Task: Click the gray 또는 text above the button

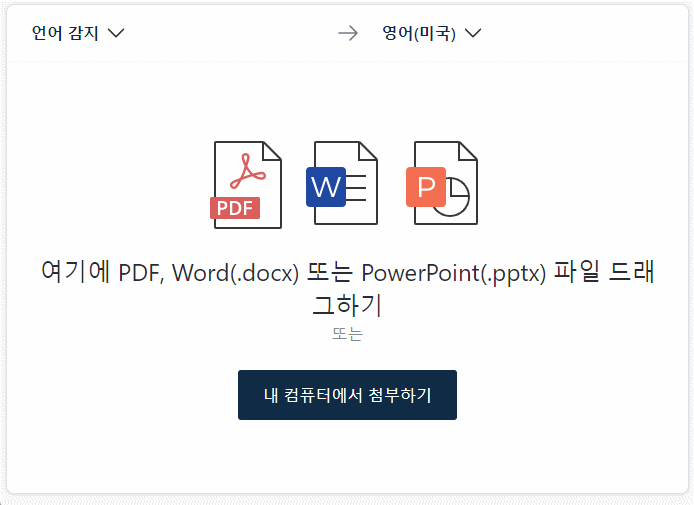Action: coord(347,334)
